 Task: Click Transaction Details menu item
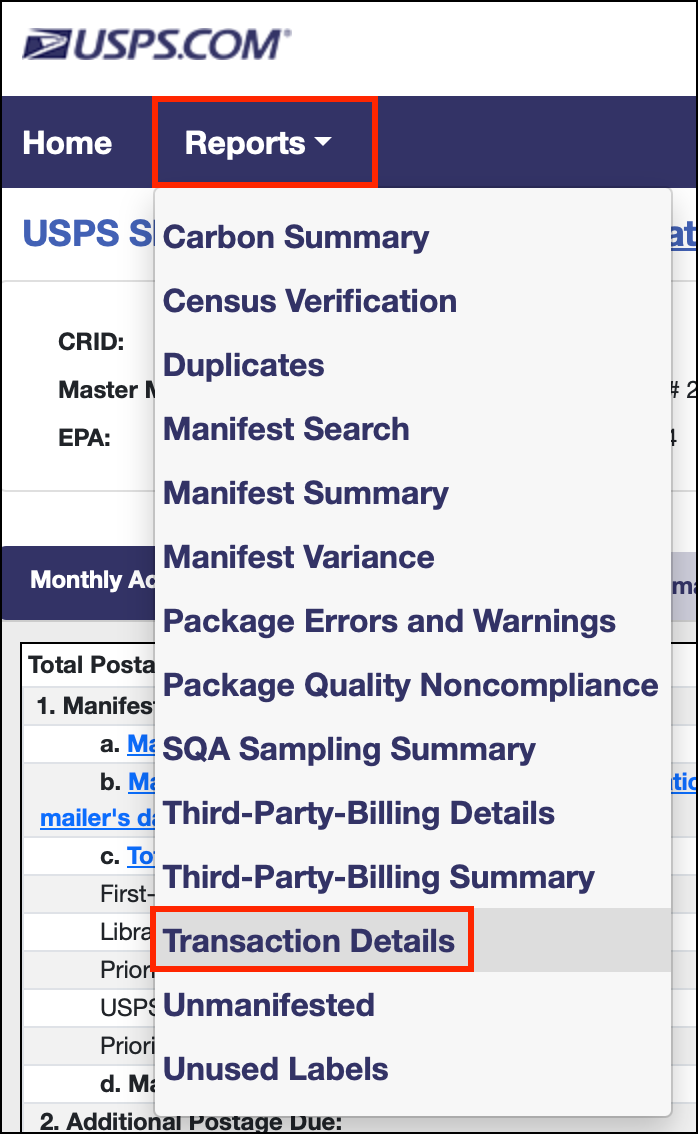[x=309, y=941]
